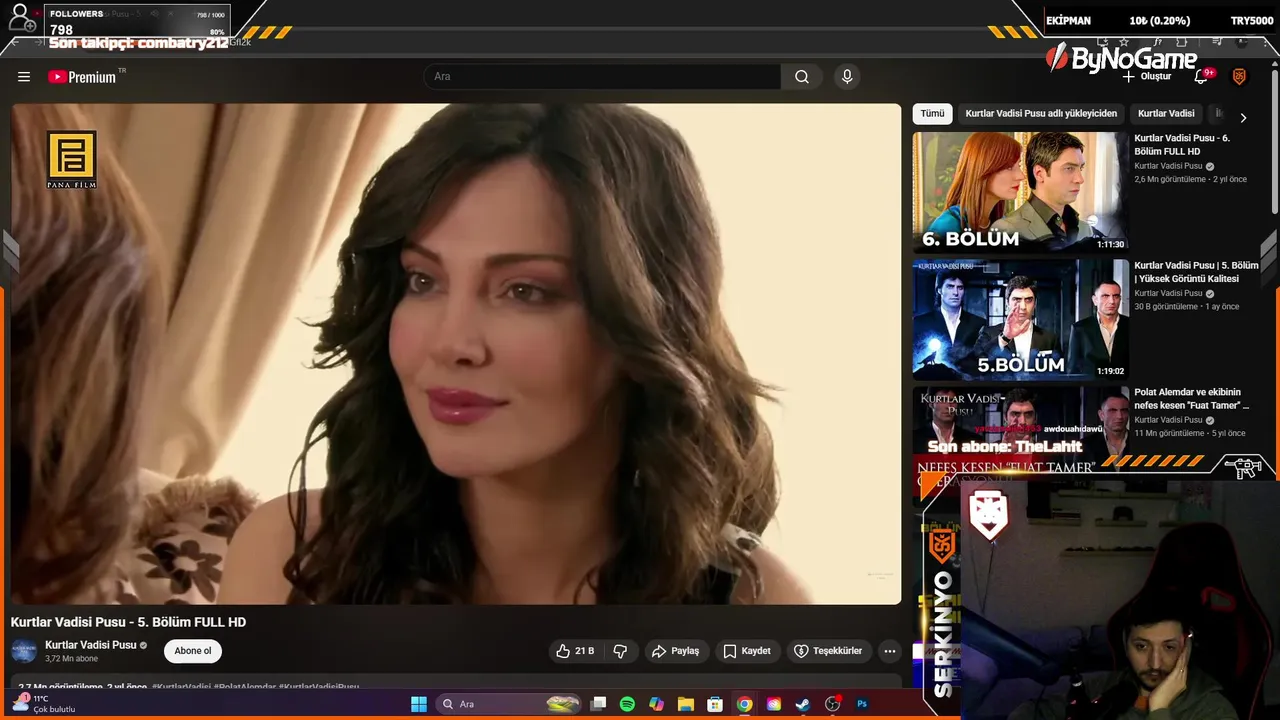Select the 'Kurtlar Vadisi' filter chip

pyautogui.click(x=1166, y=114)
